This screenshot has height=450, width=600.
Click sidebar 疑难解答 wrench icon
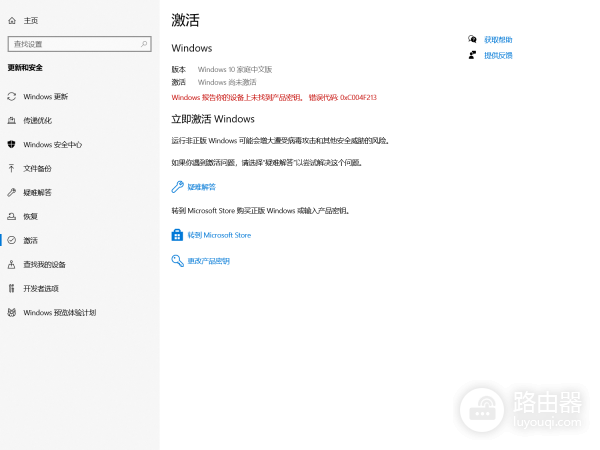click(12, 192)
